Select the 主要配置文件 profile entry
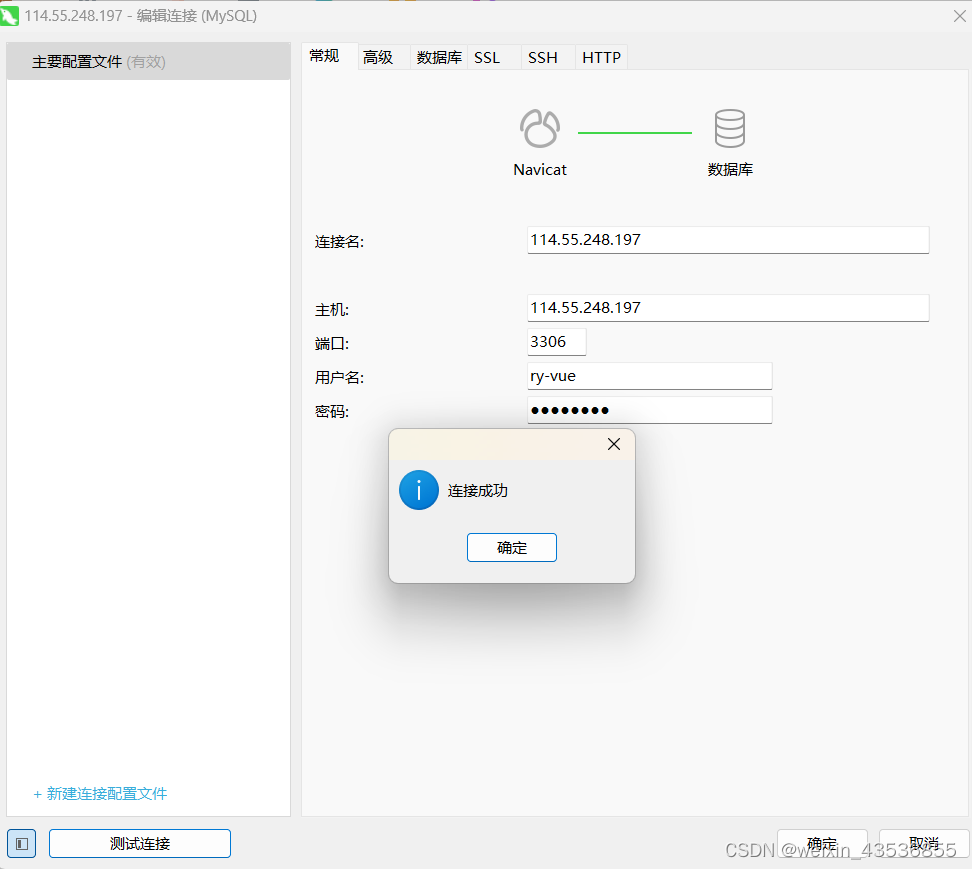Image resolution: width=972 pixels, height=869 pixels. coord(148,61)
